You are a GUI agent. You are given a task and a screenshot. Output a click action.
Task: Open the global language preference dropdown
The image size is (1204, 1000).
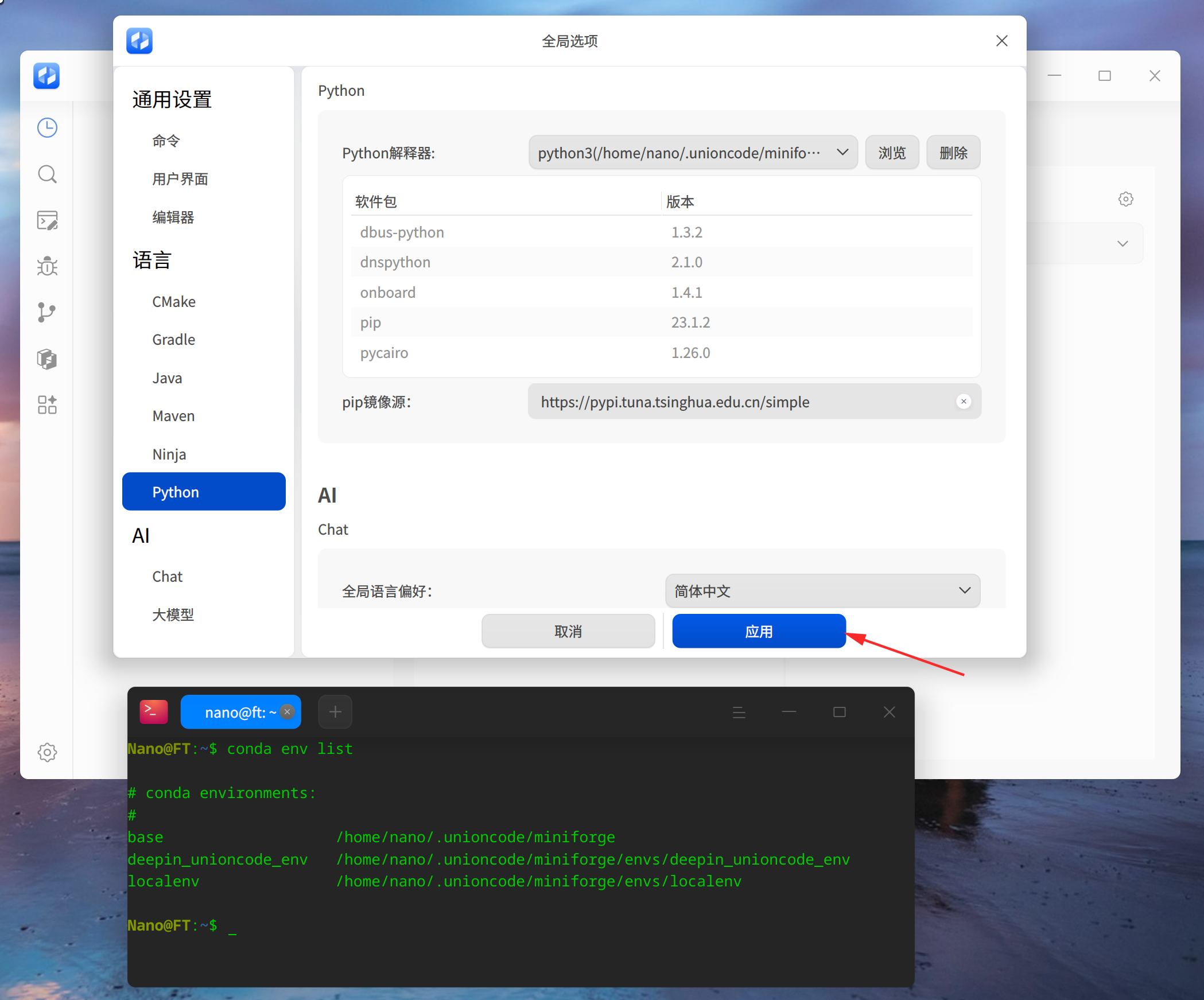(822, 590)
